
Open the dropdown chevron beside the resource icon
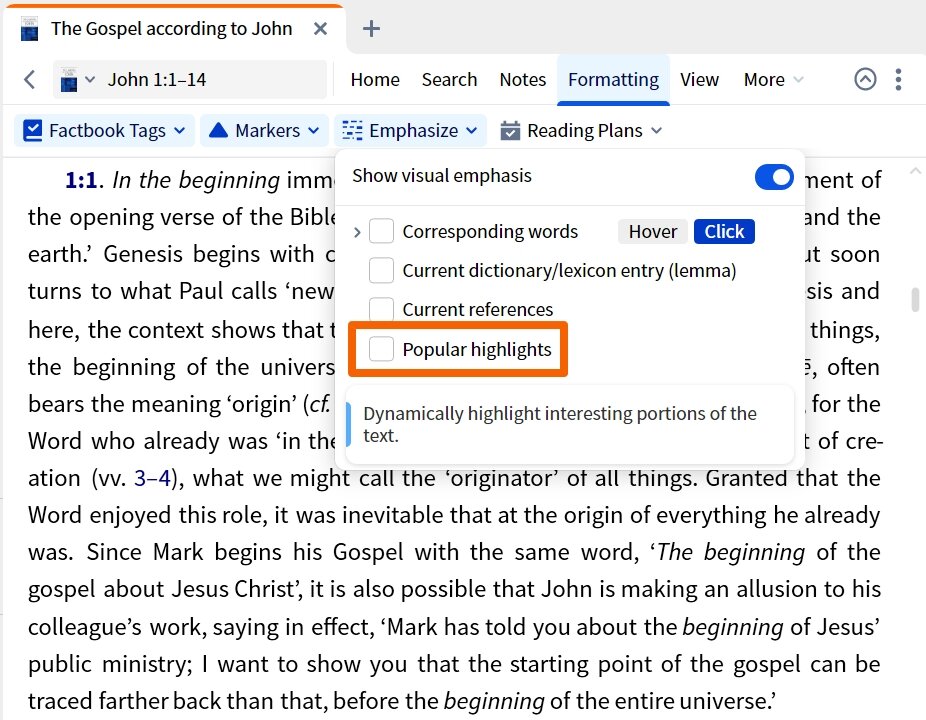(x=90, y=79)
